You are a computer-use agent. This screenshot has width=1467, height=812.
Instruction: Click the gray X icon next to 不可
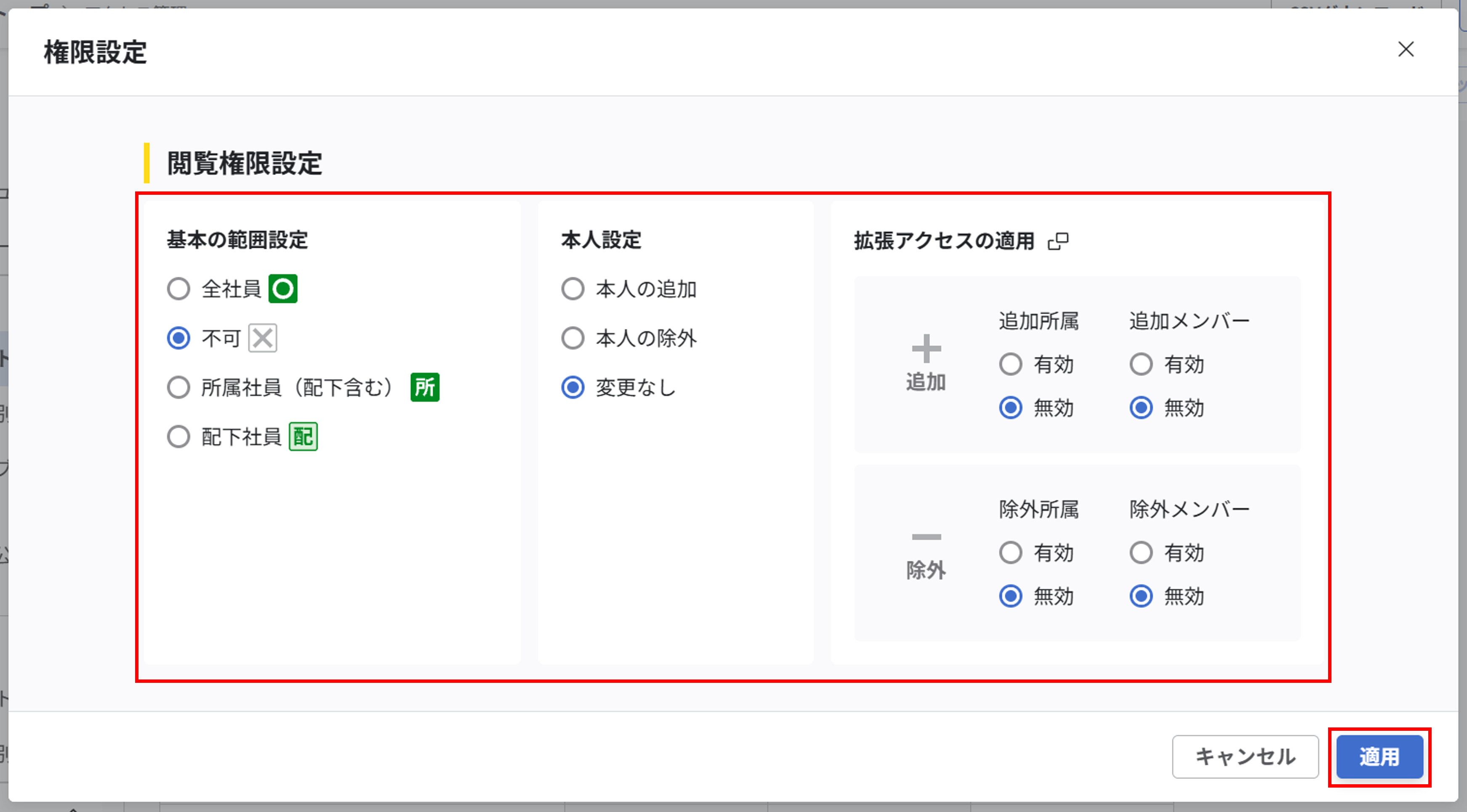coord(263,338)
